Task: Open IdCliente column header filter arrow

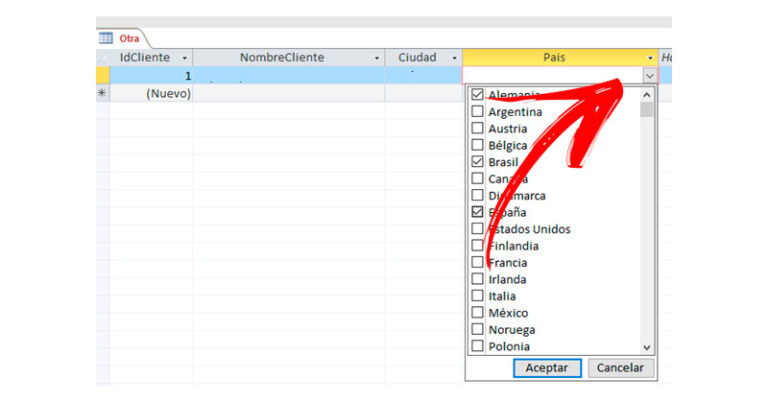Action: point(184,58)
